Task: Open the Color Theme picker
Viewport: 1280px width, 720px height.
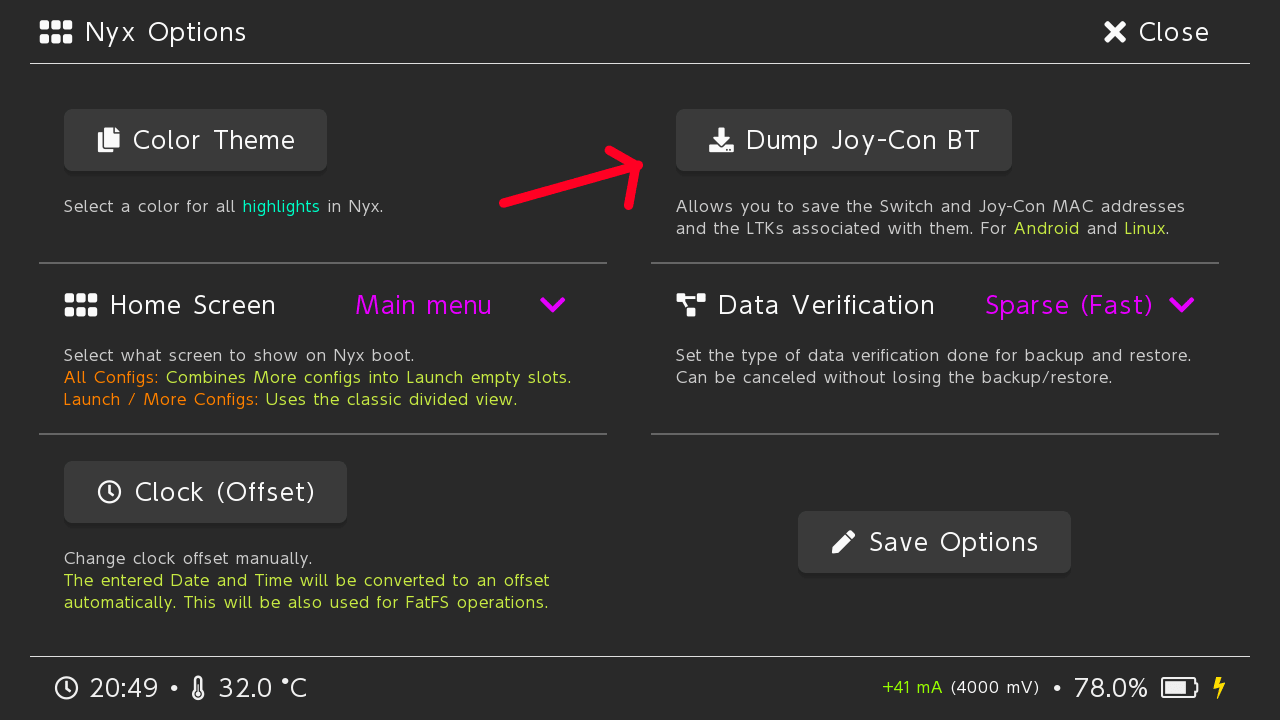Action: click(195, 140)
